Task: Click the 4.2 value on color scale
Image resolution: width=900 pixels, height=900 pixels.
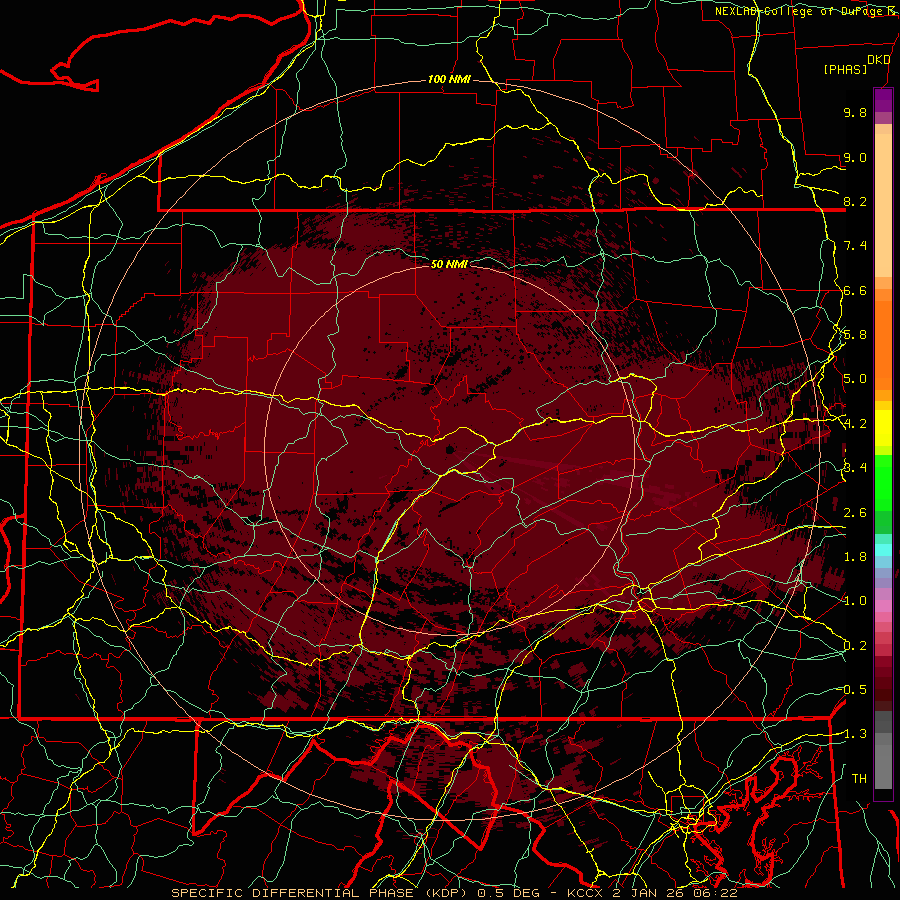Action: pyautogui.click(x=855, y=424)
